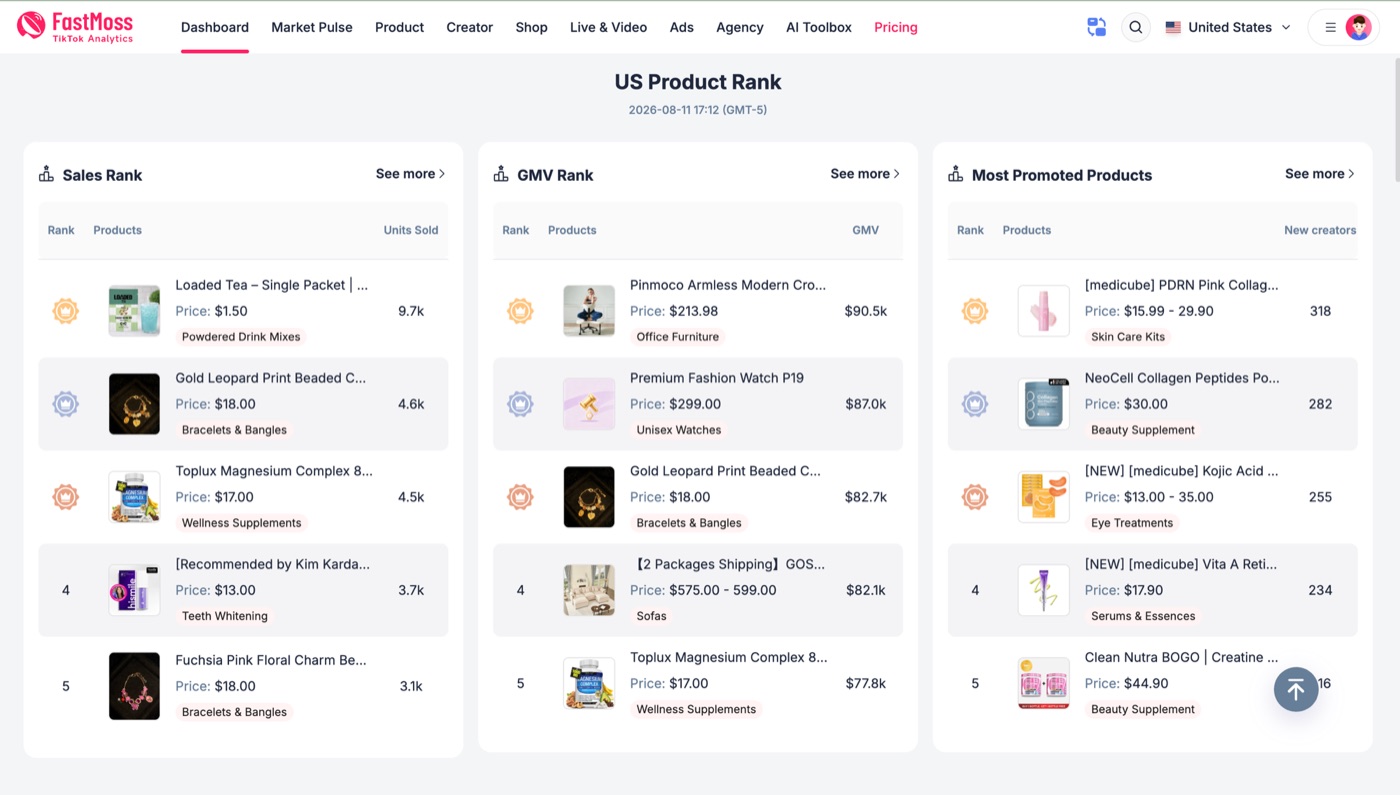
Task: Click the user avatar picture
Action: (x=1358, y=28)
